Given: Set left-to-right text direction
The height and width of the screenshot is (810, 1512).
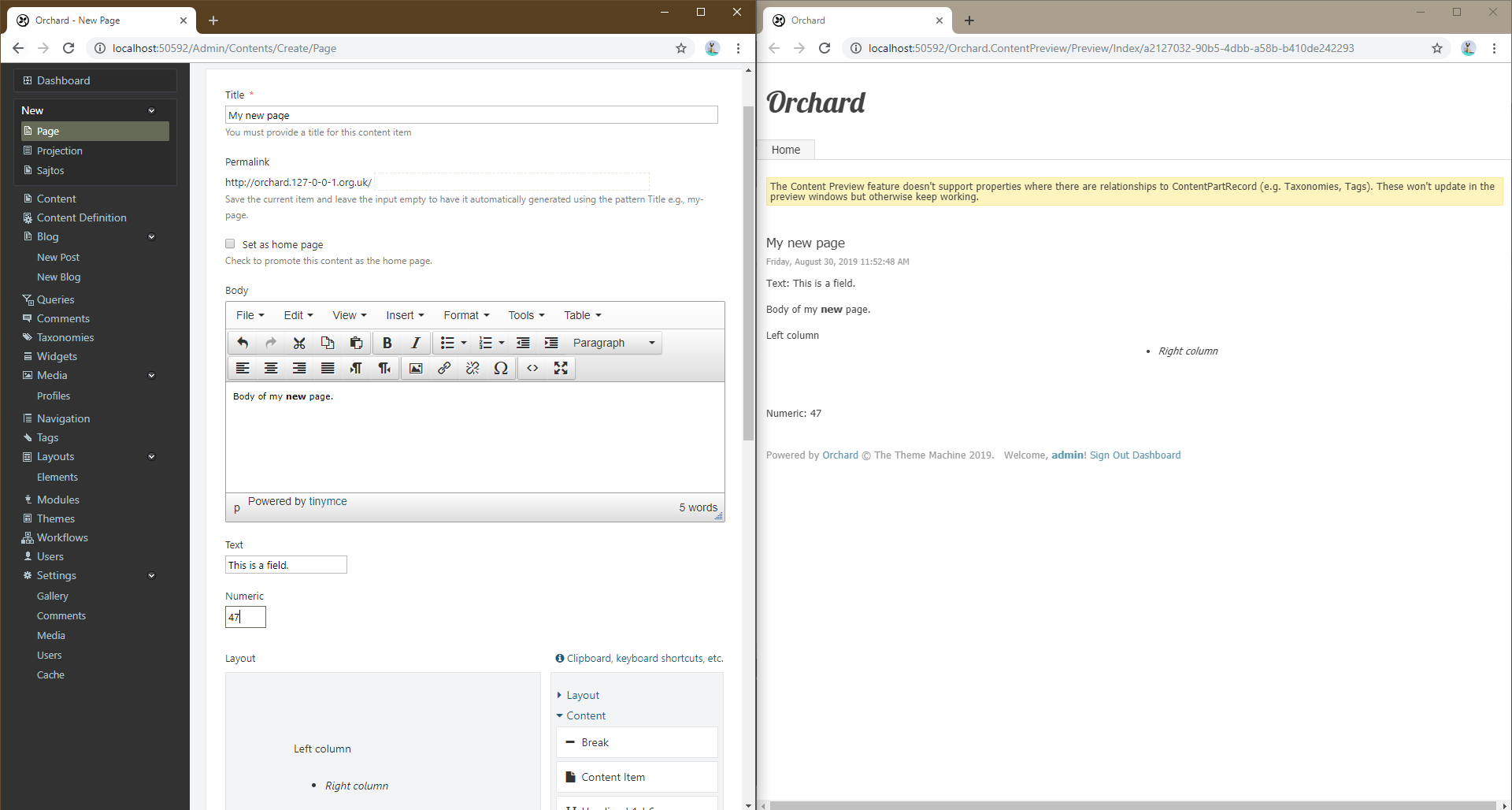Looking at the screenshot, I should coord(356,368).
